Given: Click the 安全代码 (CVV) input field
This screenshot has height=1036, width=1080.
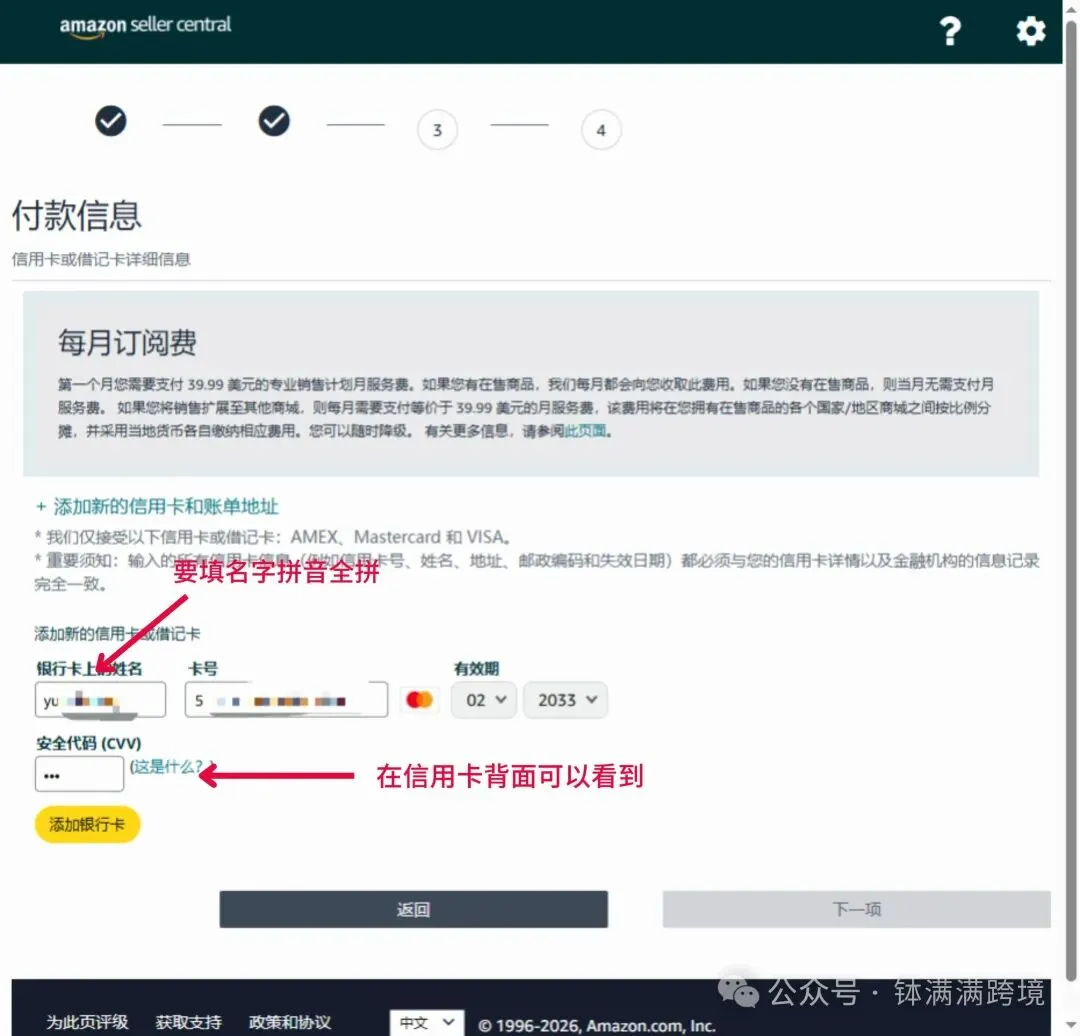Looking at the screenshot, I should point(79,774).
